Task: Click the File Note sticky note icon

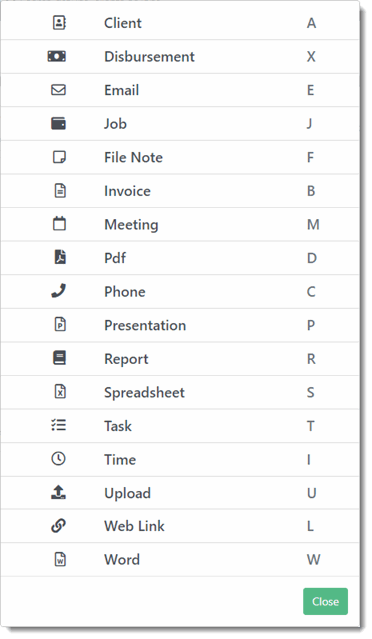Action: click(x=59, y=157)
